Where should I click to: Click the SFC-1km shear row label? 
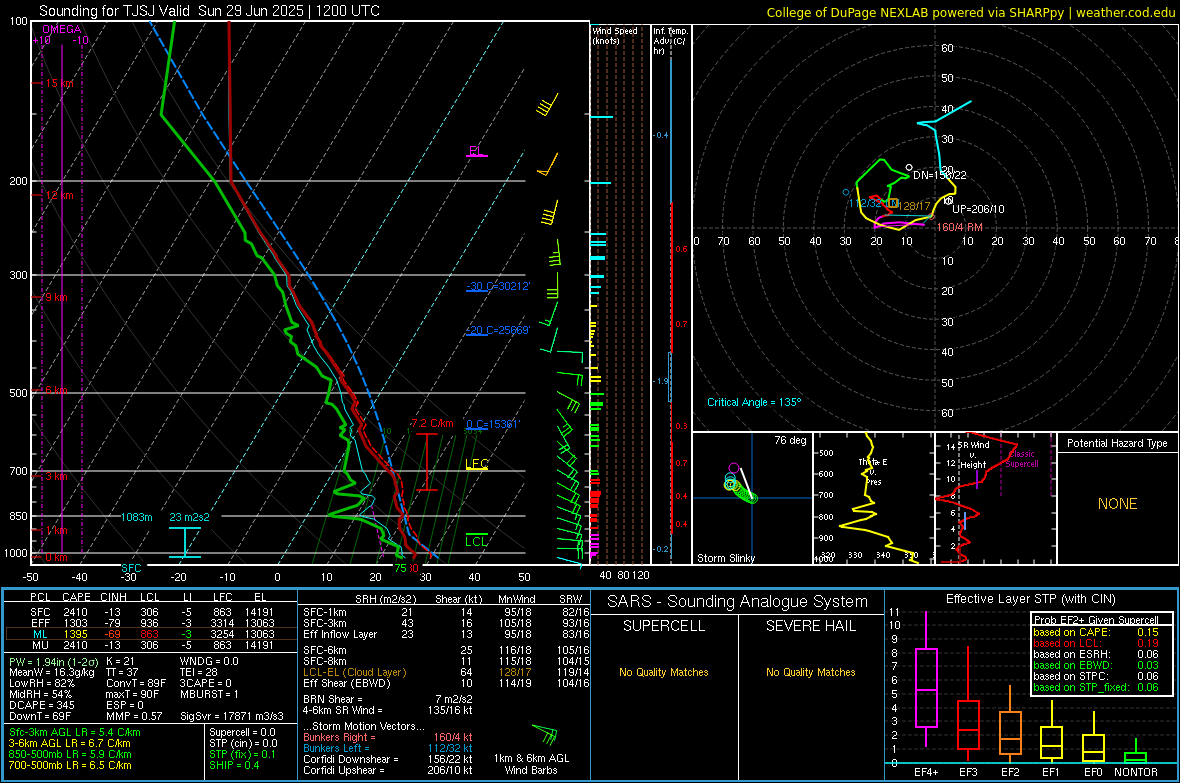pos(324,612)
